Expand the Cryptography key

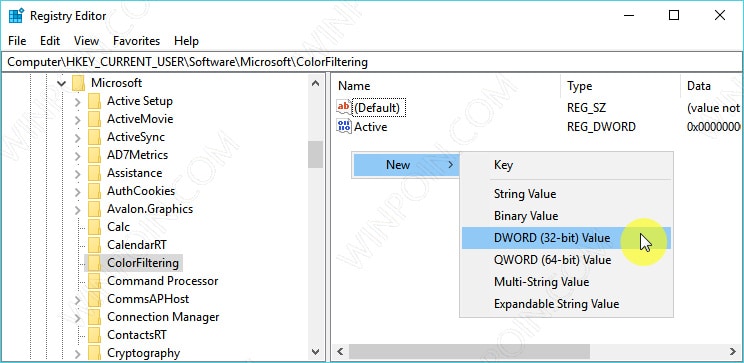pos(77,354)
